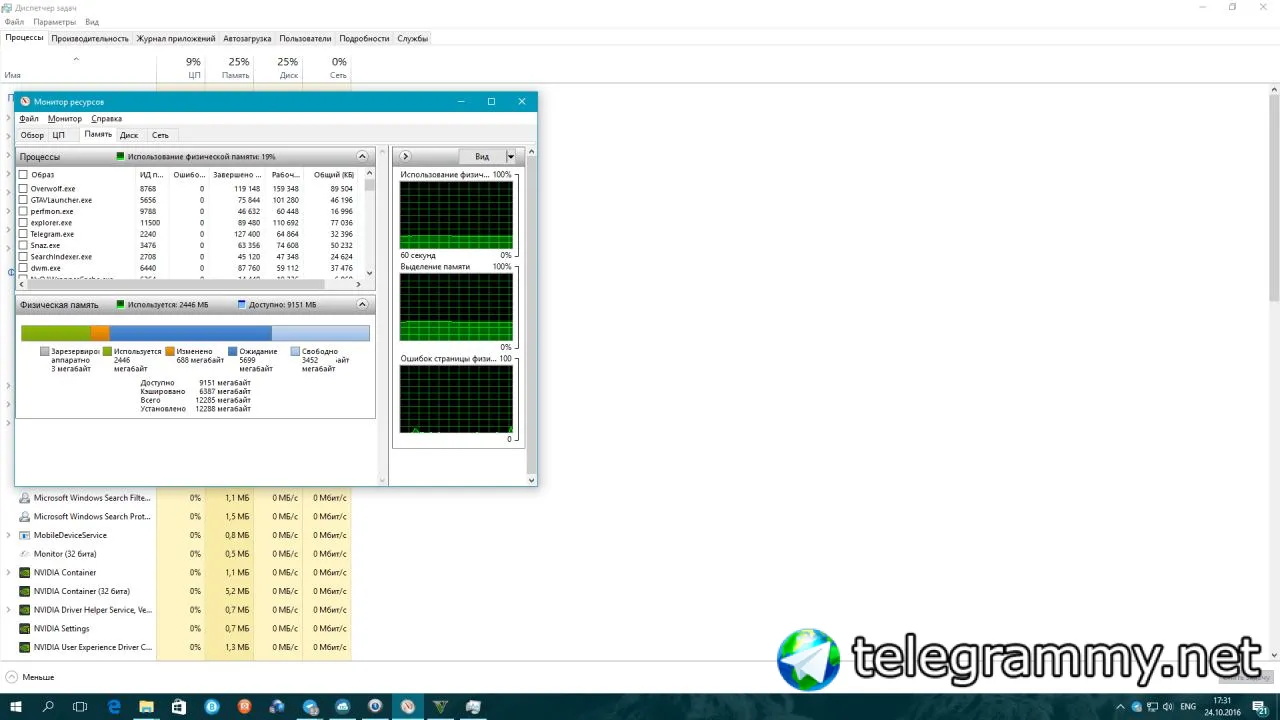The width and height of the screenshot is (1280, 720).
Task: Open the Файл menu in Resource Monitor
Action: pyautogui.click(x=29, y=119)
